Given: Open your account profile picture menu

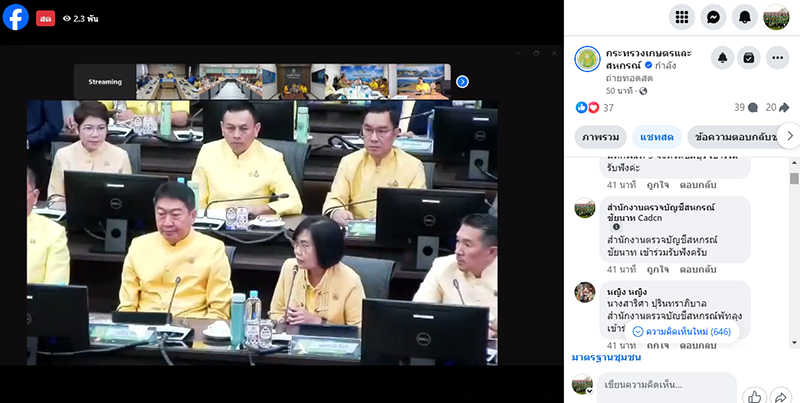Looking at the screenshot, I should tap(776, 17).
